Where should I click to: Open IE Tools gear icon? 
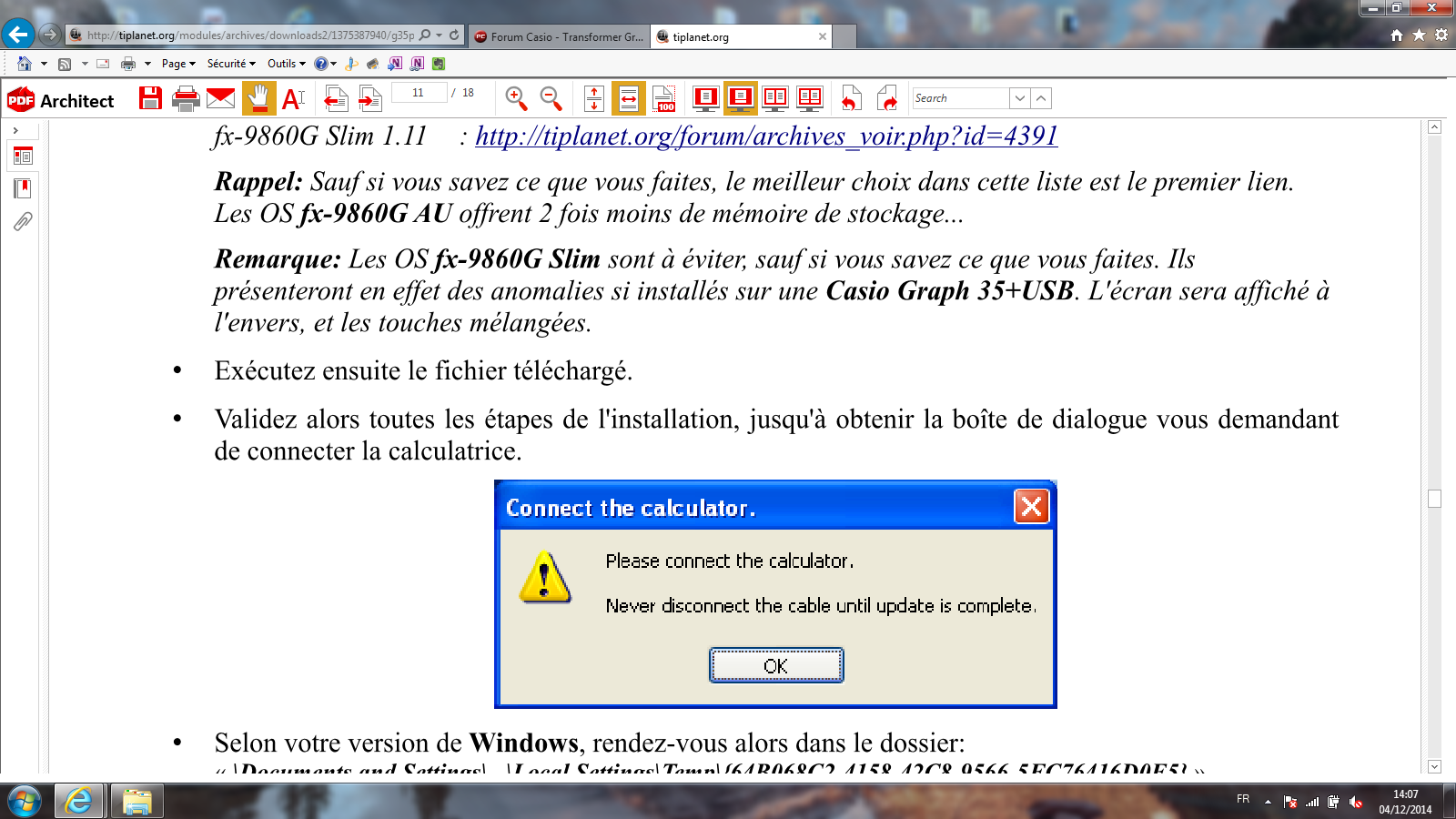point(1441,35)
